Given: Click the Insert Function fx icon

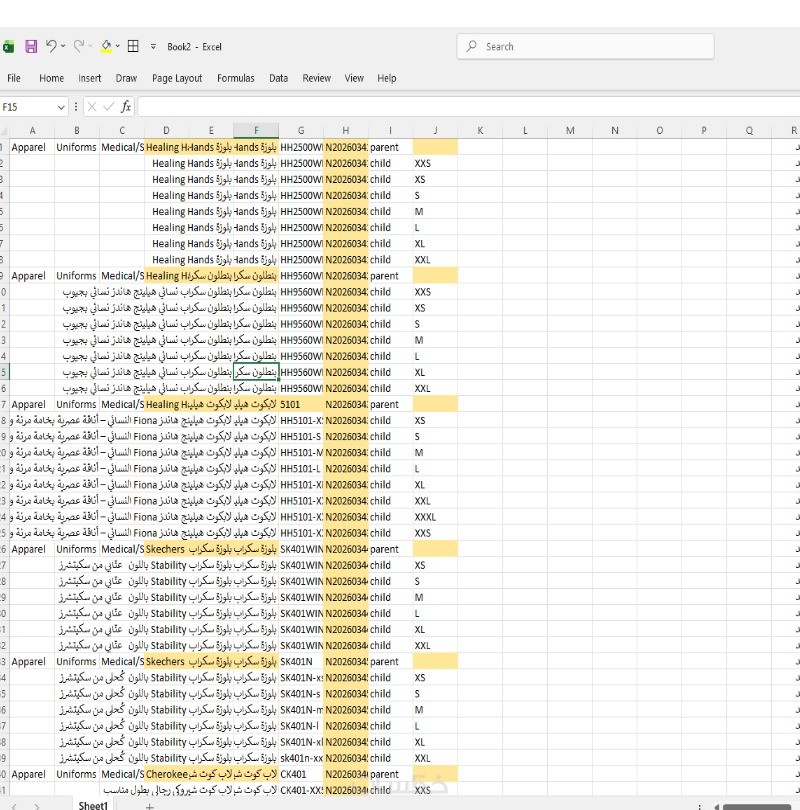Looking at the screenshot, I should pyautogui.click(x=126, y=107).
